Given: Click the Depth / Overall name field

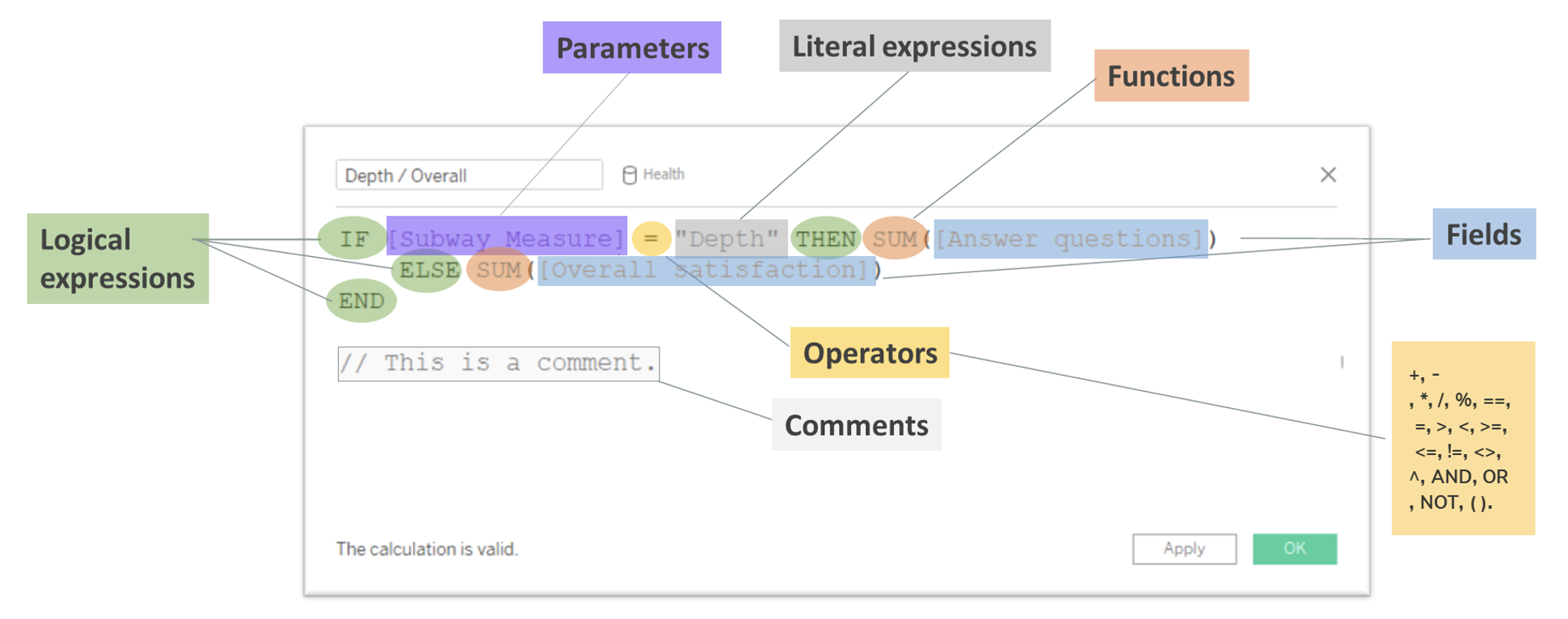Looking at the screenshot, I should tap(469, 175).
